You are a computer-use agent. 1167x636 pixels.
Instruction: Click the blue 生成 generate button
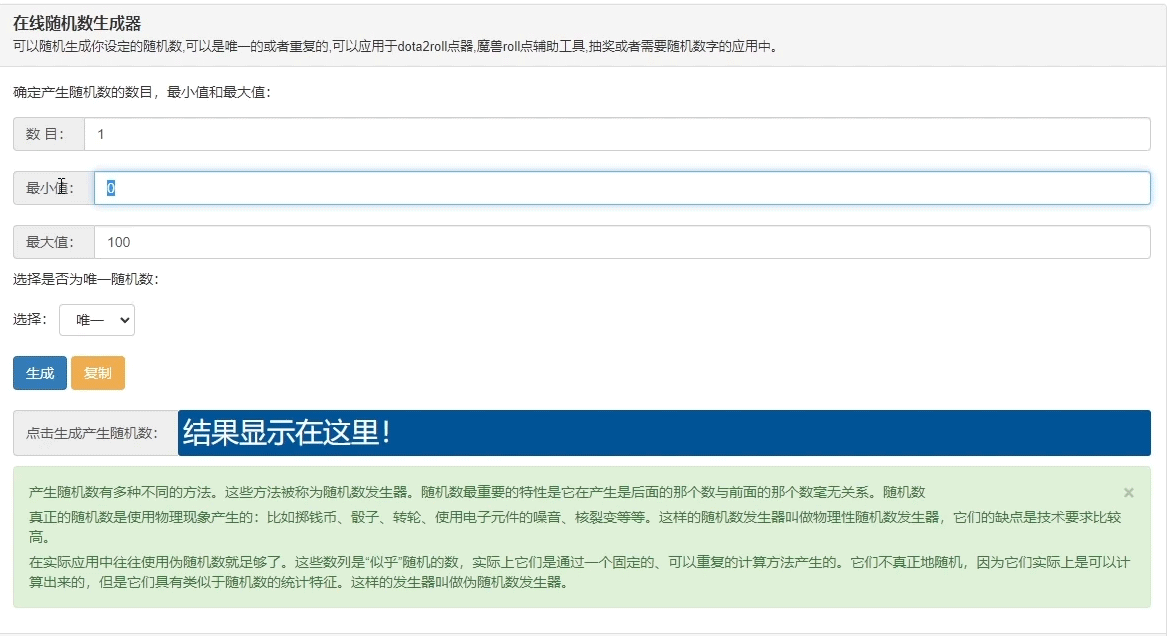39,372
